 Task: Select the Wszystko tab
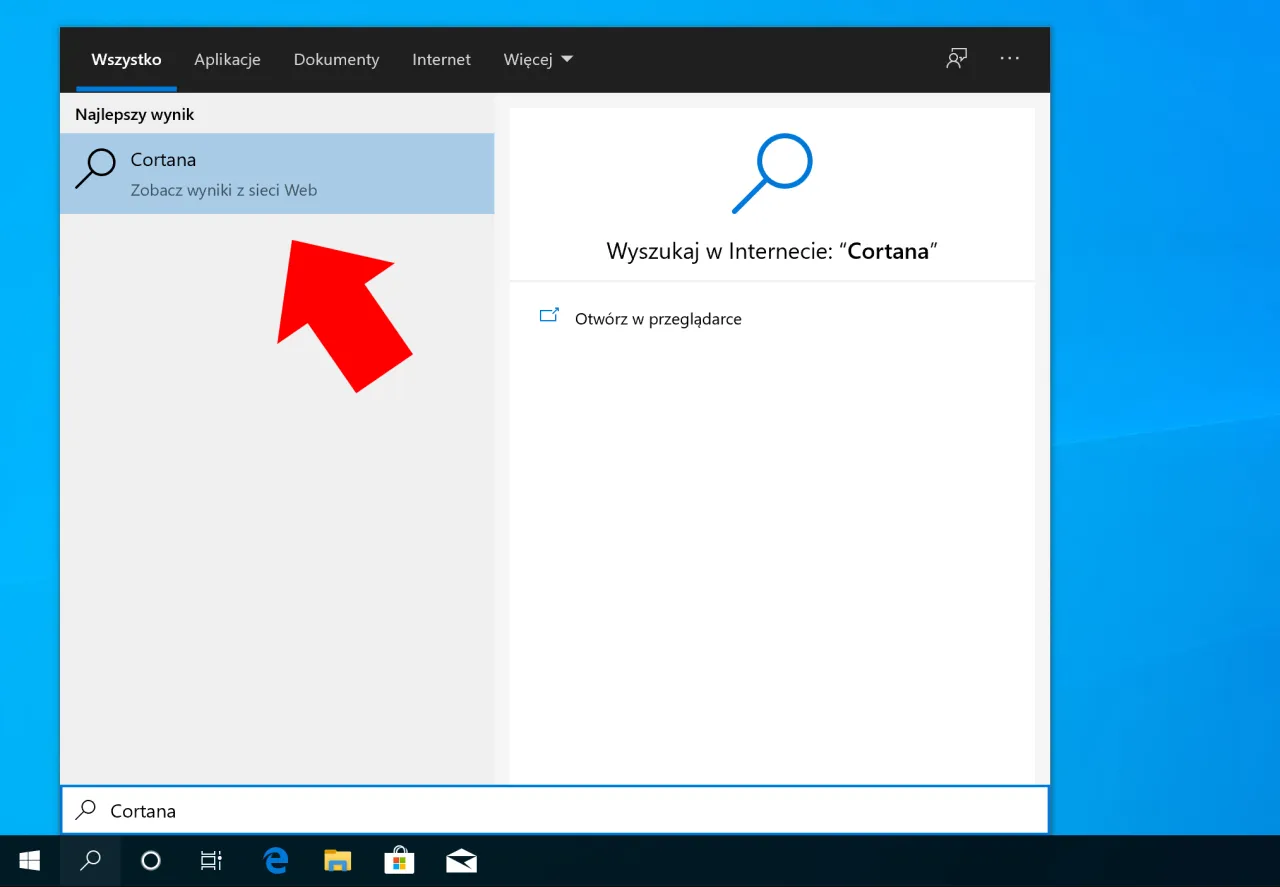coord(126,60)
